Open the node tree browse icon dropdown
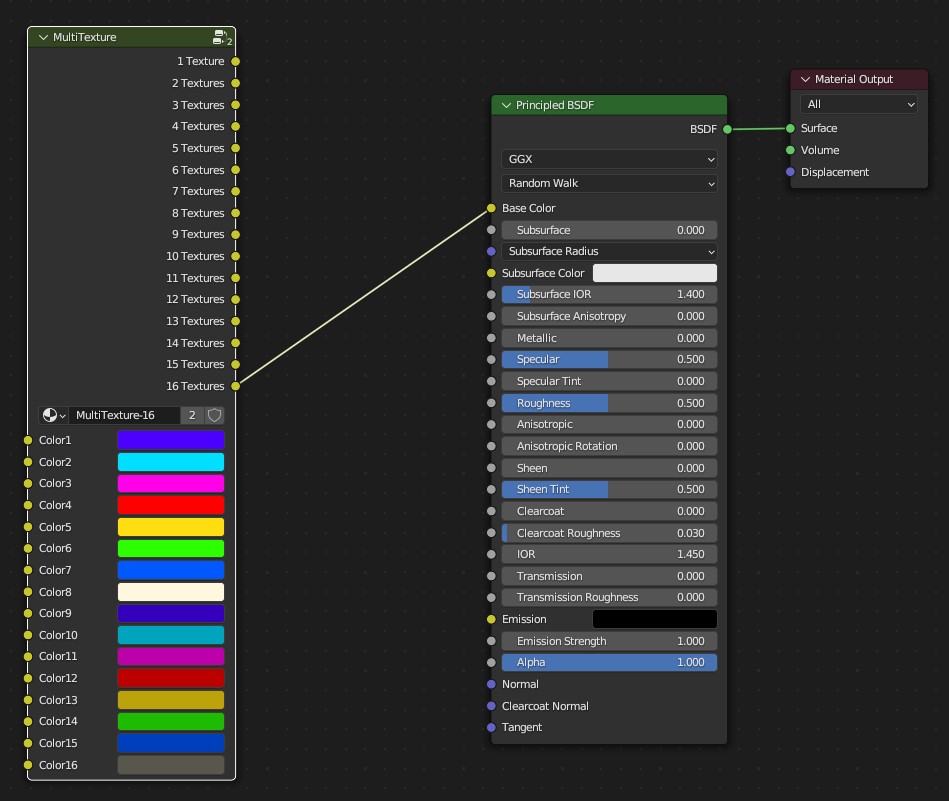The image size is (949, 801). 53,415
